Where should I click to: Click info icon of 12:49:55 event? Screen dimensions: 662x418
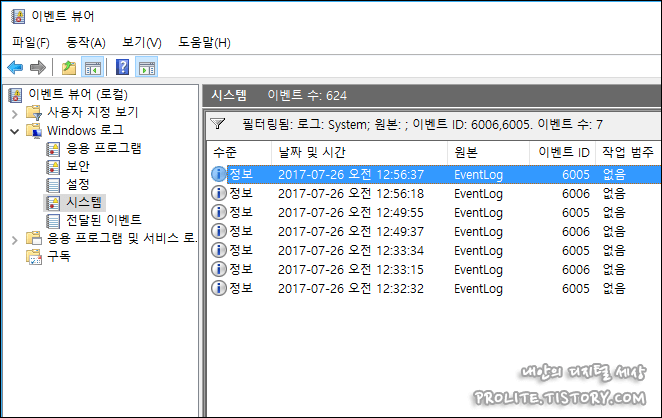pyautogui.click(x=219, y=212)
